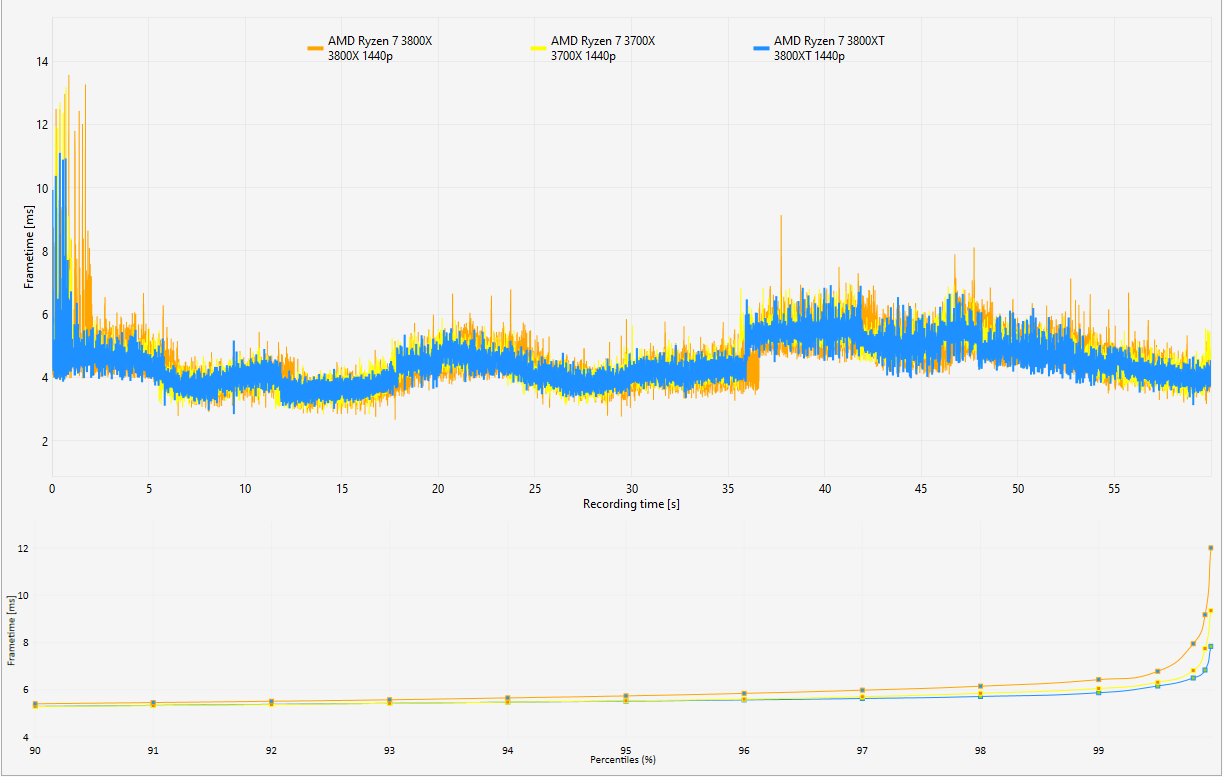Click the 30 tick label on Recording time axis
This screenshot has height=777, width=1223.
631,489
